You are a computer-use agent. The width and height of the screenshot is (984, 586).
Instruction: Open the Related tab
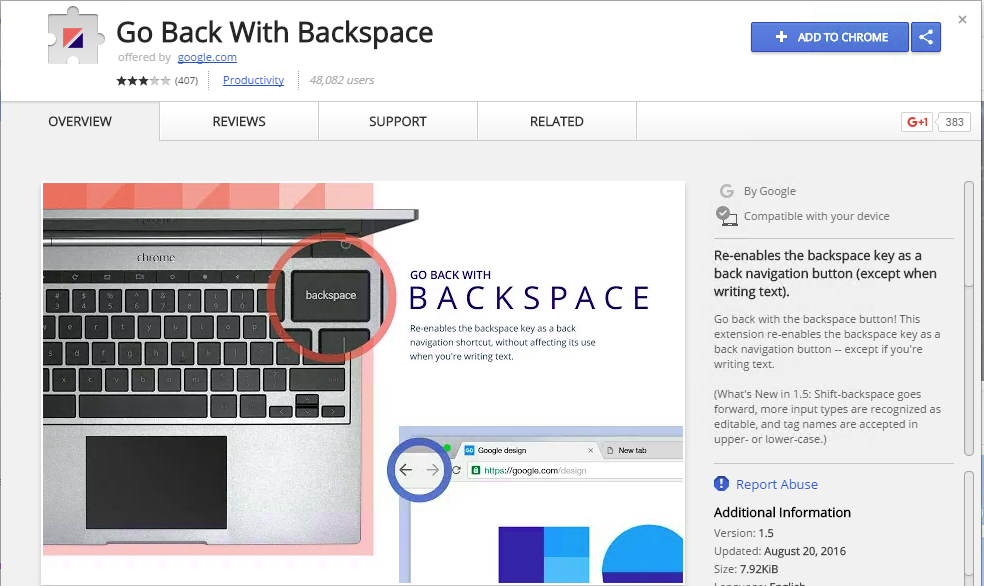coord(556,121)
